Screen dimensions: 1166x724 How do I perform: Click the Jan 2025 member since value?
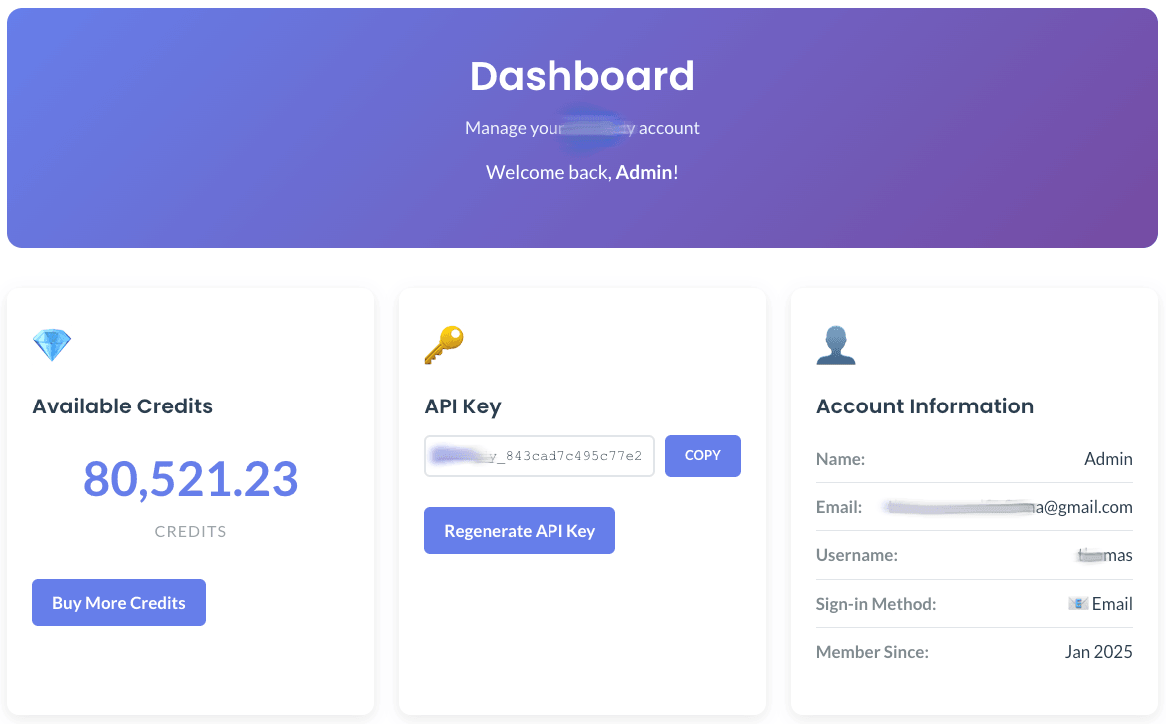(1098, 652)
